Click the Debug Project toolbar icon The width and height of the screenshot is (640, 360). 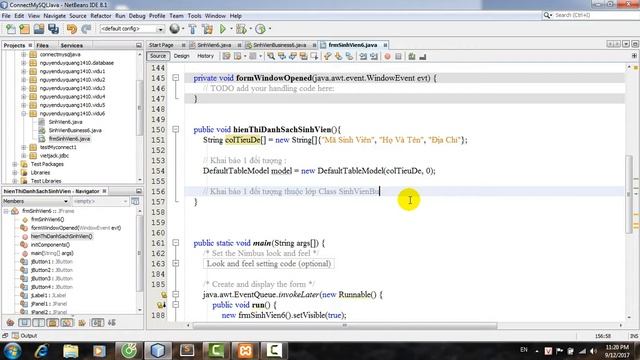point(241,29)
